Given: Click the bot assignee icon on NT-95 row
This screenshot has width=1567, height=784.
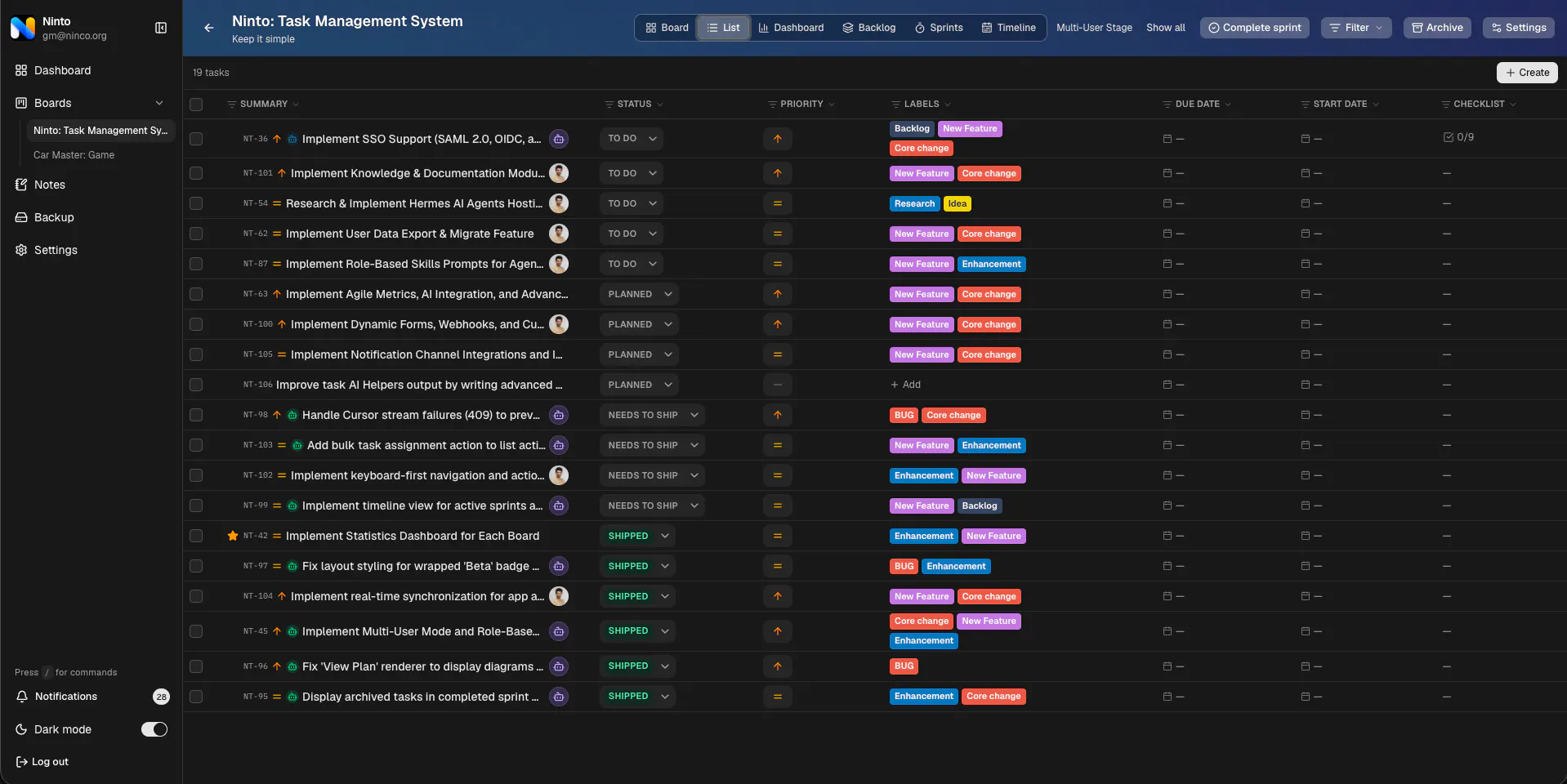Looking at the screenshot, I should point(559,697).
